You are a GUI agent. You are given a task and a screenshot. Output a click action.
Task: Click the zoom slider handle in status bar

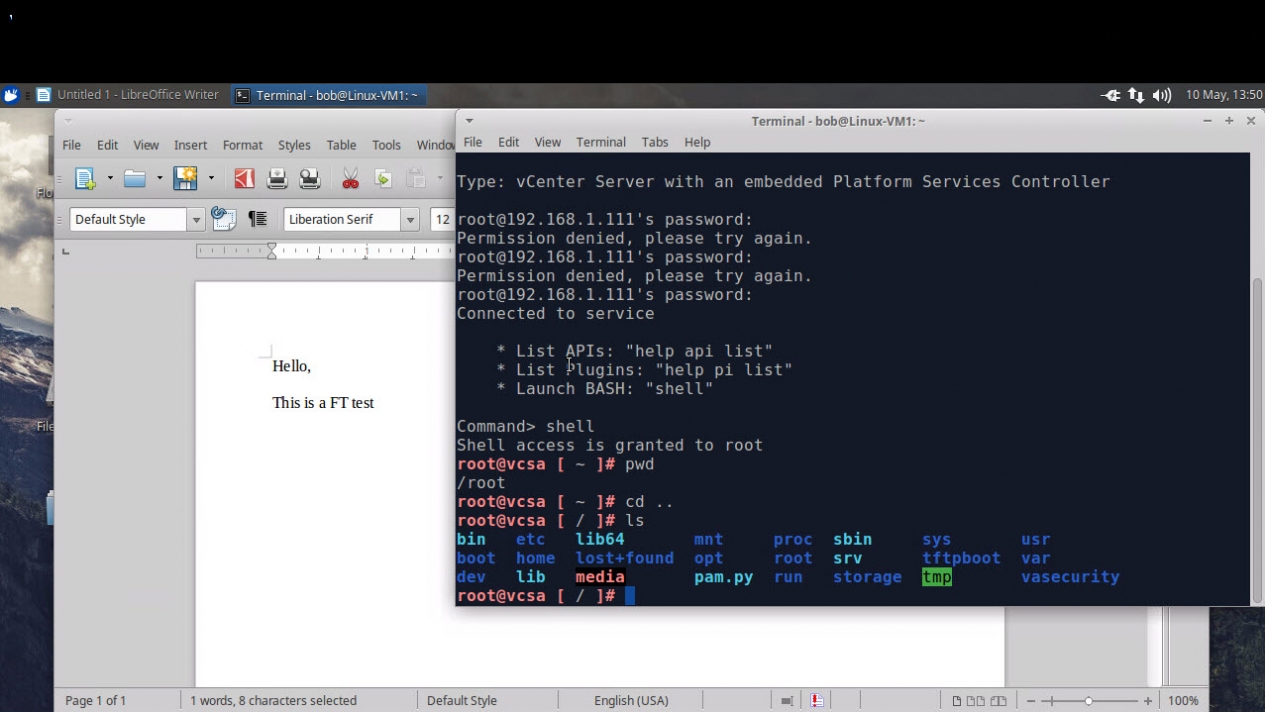click(x=1089, y=701)
